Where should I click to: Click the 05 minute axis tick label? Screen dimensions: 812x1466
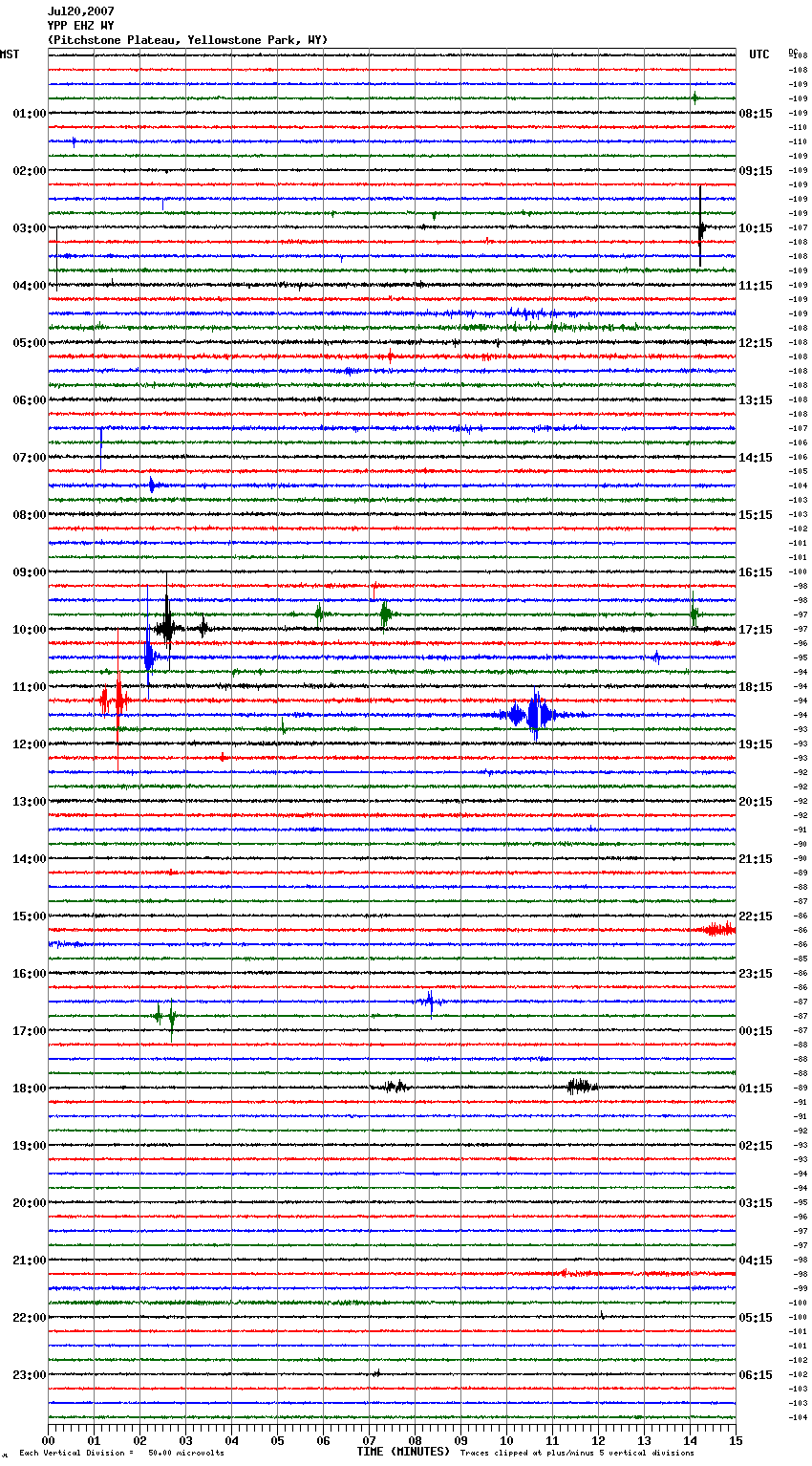coord(277,1441)
